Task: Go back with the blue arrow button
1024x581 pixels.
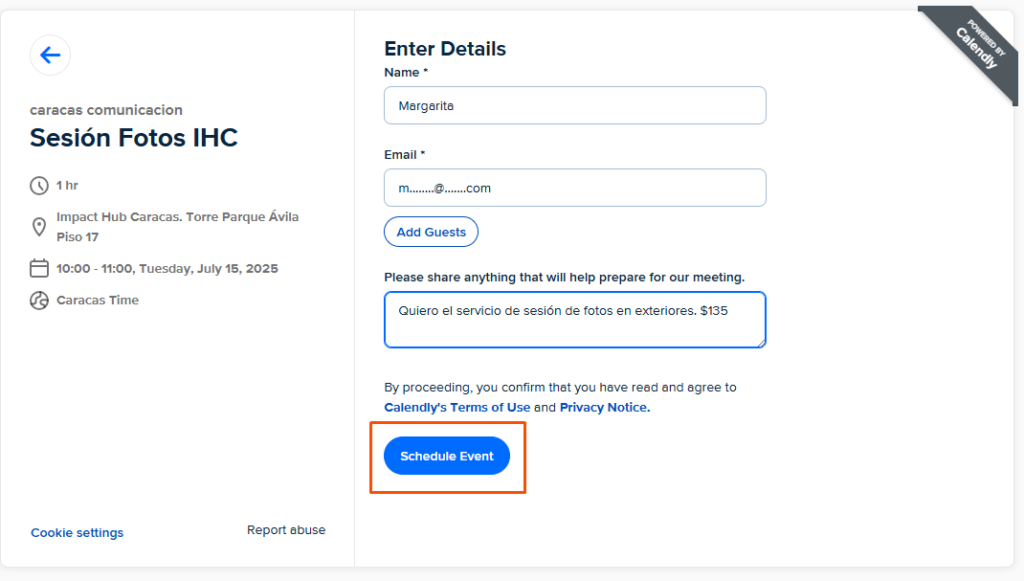Action: (x=50, y=55)
